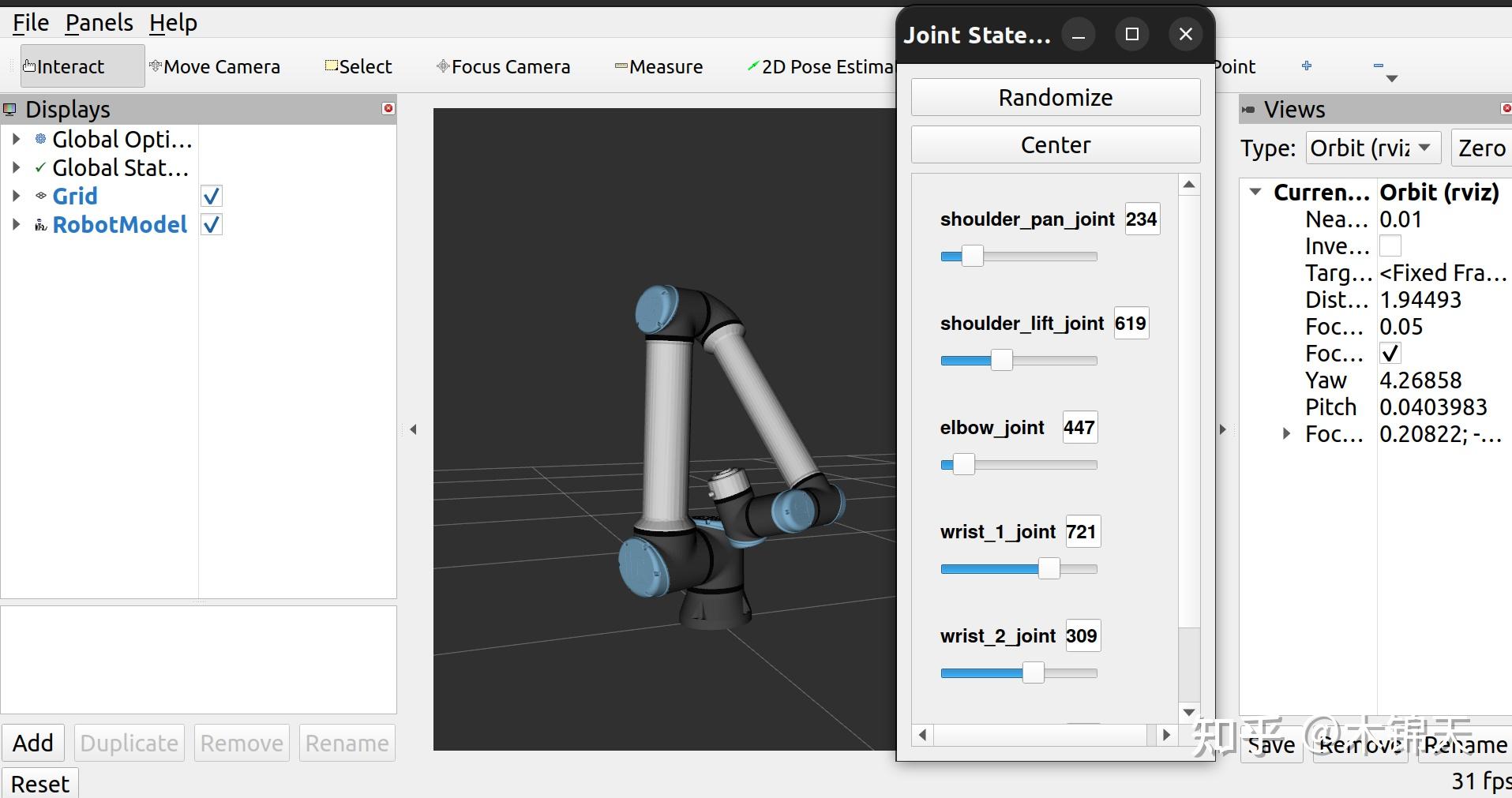Collapse the Current View properties

point(1256,192)
